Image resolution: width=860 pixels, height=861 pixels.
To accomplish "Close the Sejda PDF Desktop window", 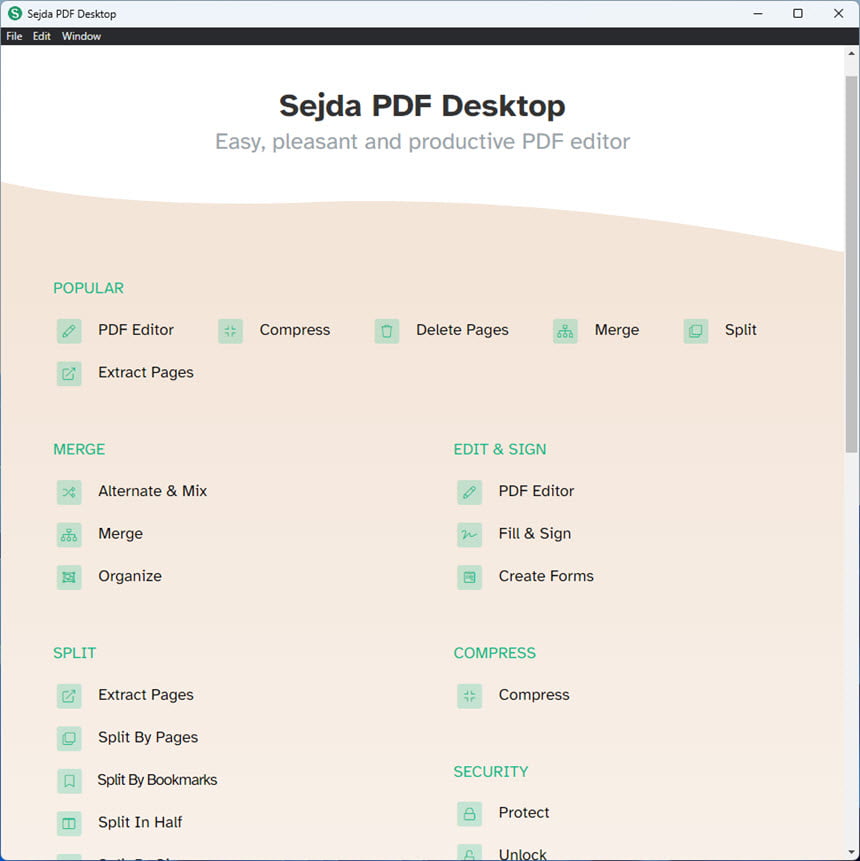I will [839, 13].
